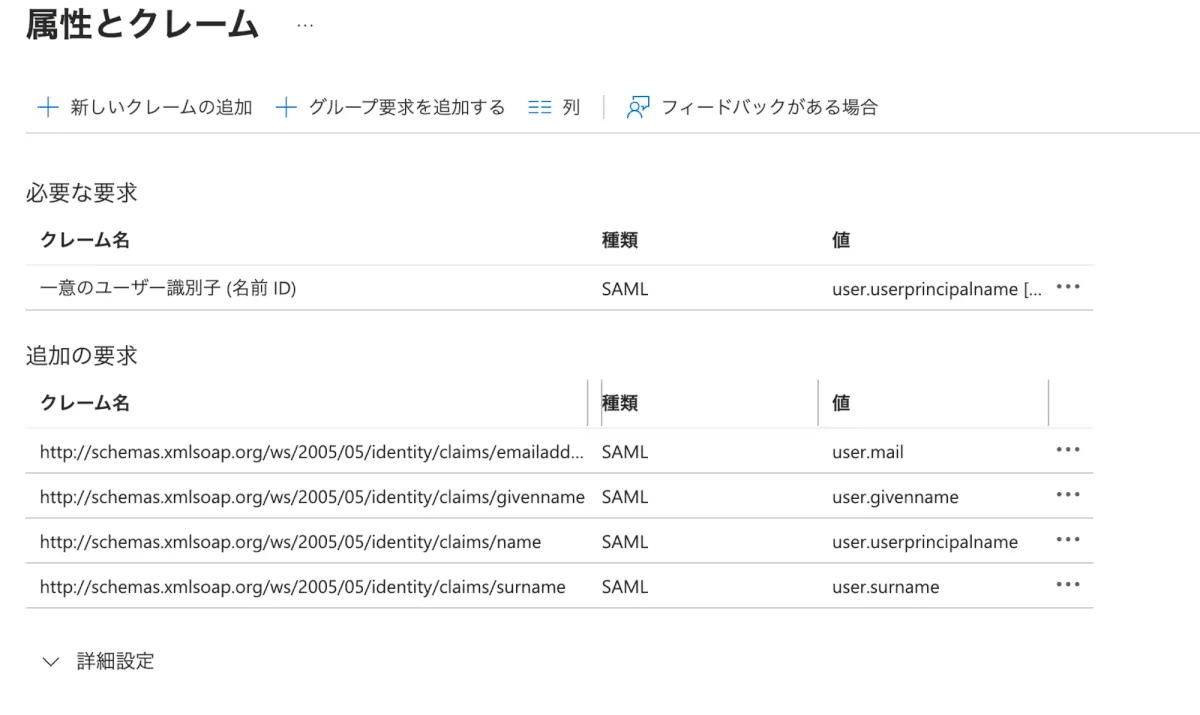The width and height of the screenshot is (1200, 715).
Task: Open more options for the emailaddress claim
Action: point(1068,450)
